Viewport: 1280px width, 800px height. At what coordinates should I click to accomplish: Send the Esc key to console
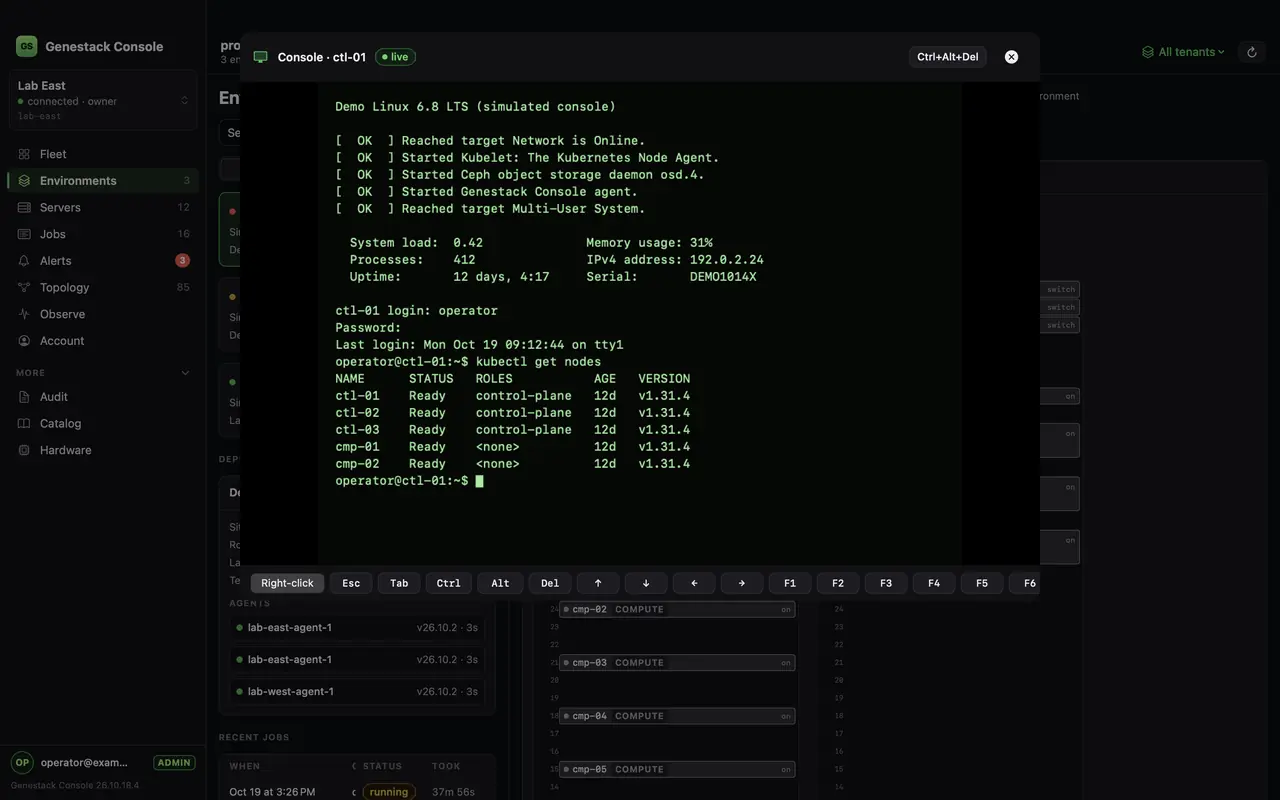[351, 583]
